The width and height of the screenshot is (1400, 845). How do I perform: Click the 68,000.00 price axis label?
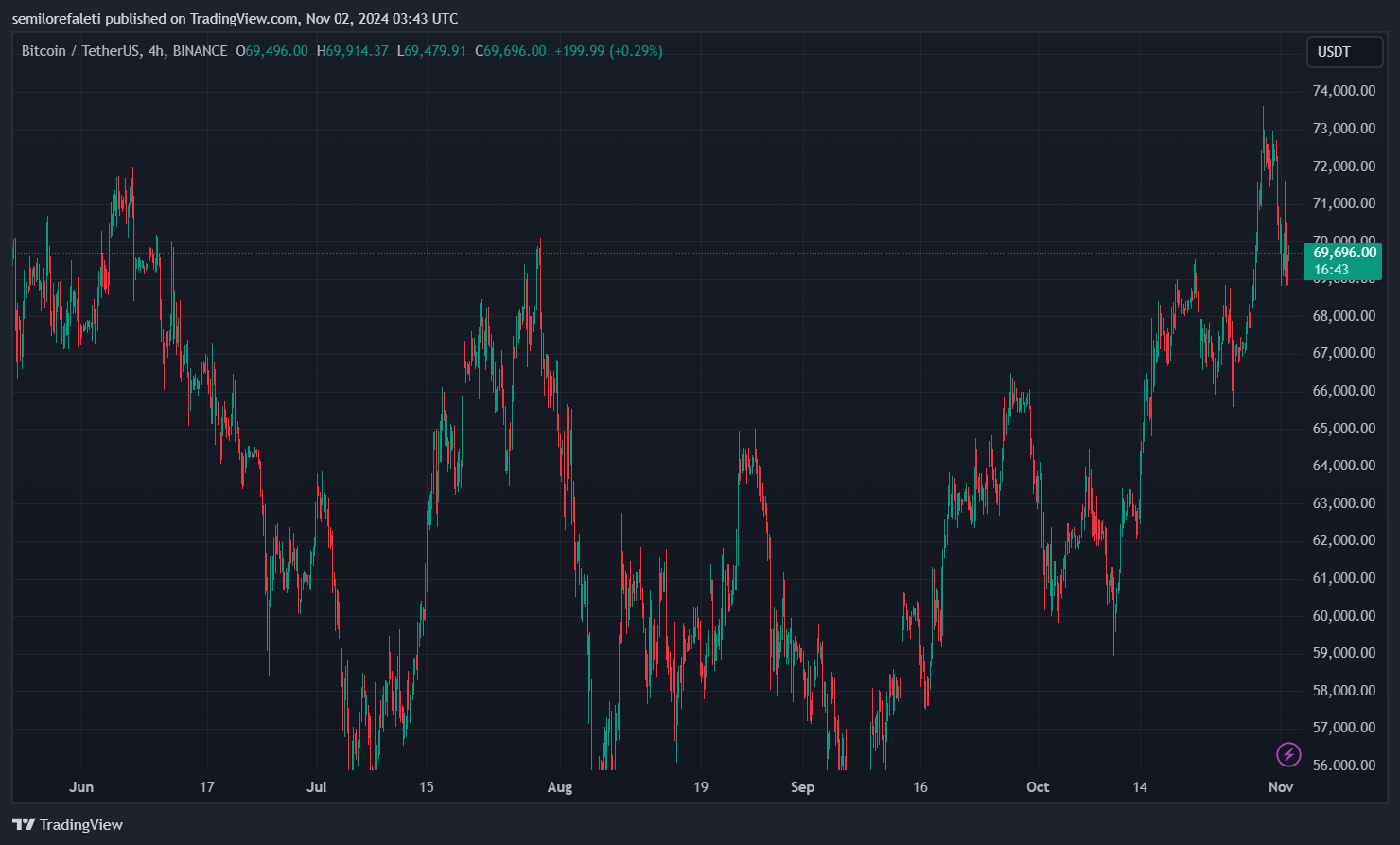pos(1344,316)
